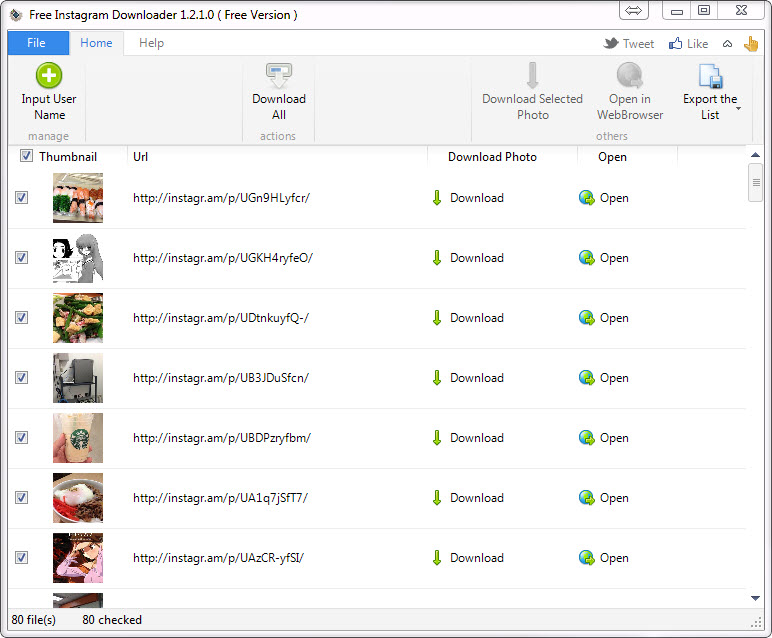Click globe open icon for UAzCR-yfSI
The height and width of the screenshot is (638, 772).
(x=586, y=558)
